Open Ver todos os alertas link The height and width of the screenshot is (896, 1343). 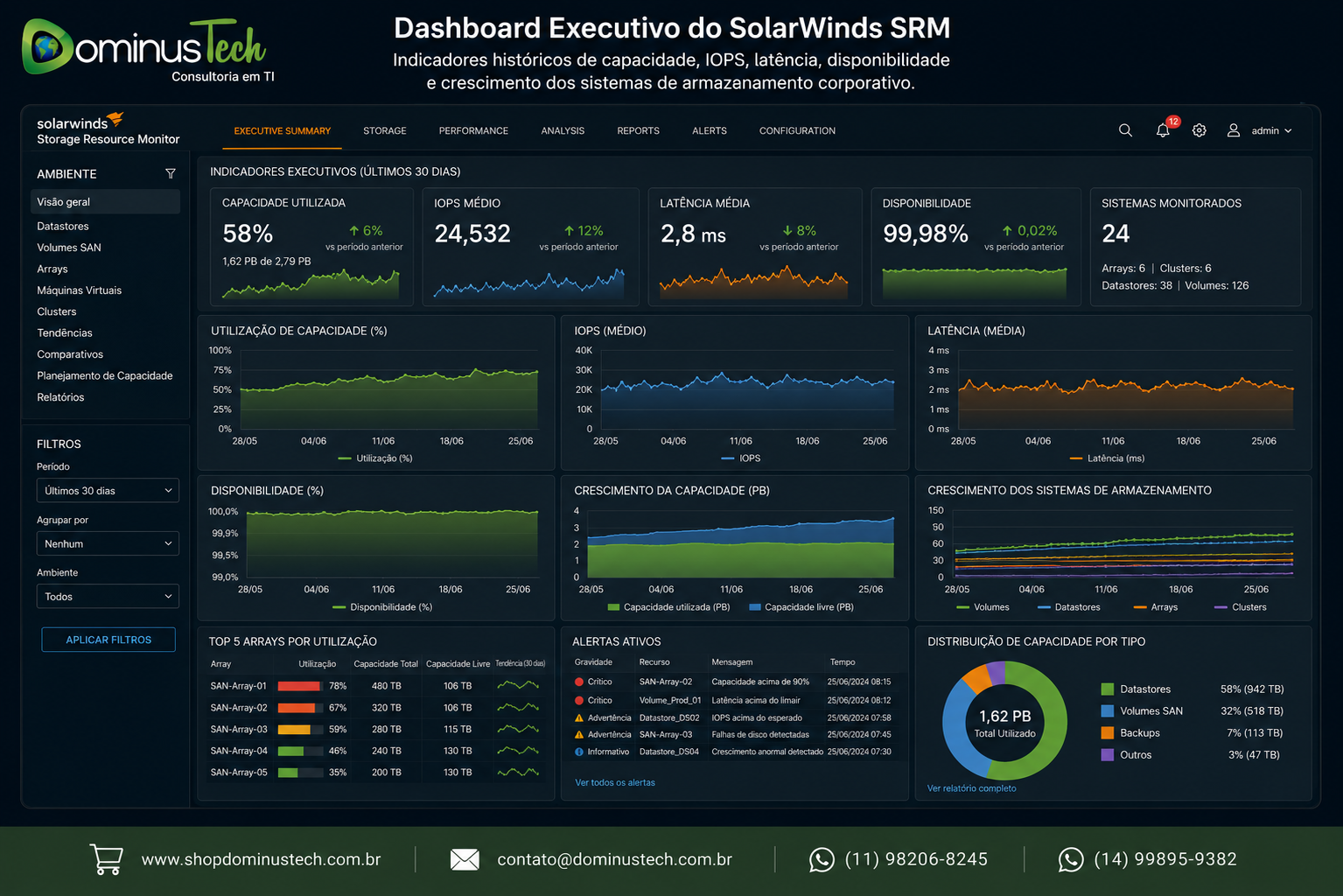coord(615,783)
